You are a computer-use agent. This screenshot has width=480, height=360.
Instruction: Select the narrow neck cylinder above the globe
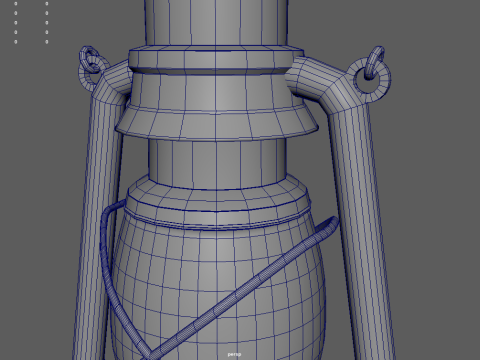click(x=217, y=164)
